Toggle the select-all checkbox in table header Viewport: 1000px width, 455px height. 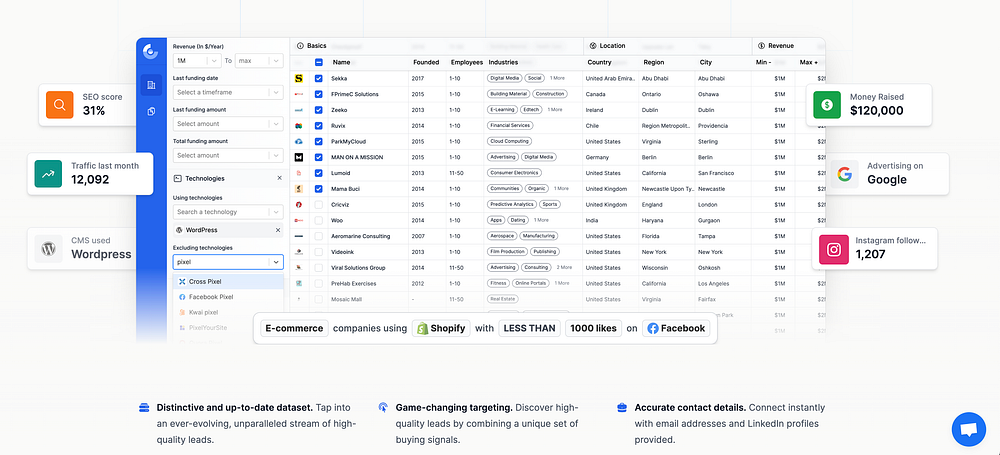pos(319,63)
